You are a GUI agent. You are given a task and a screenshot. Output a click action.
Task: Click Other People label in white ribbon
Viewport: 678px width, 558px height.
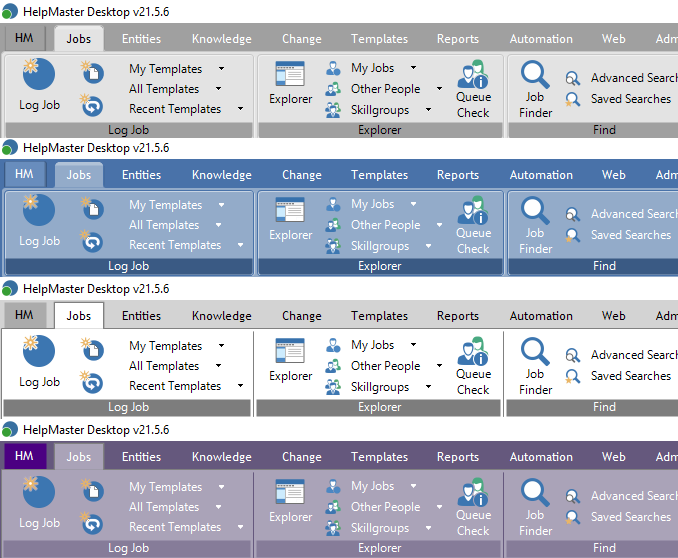(385, 366)
